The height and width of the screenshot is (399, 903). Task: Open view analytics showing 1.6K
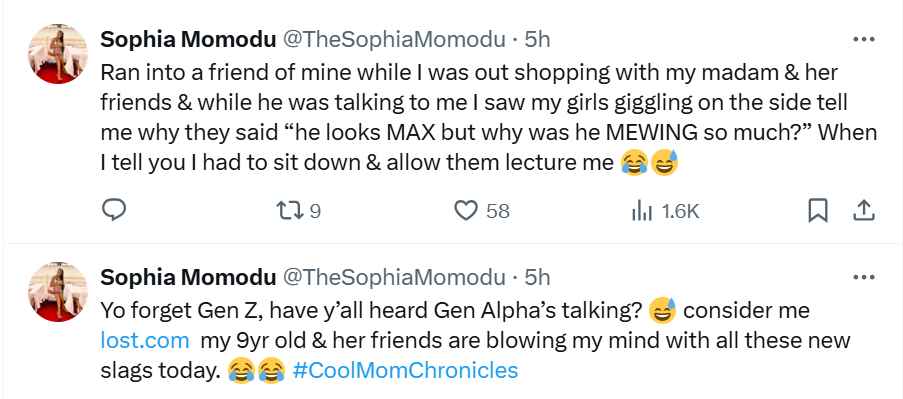(x=665, y=212)
